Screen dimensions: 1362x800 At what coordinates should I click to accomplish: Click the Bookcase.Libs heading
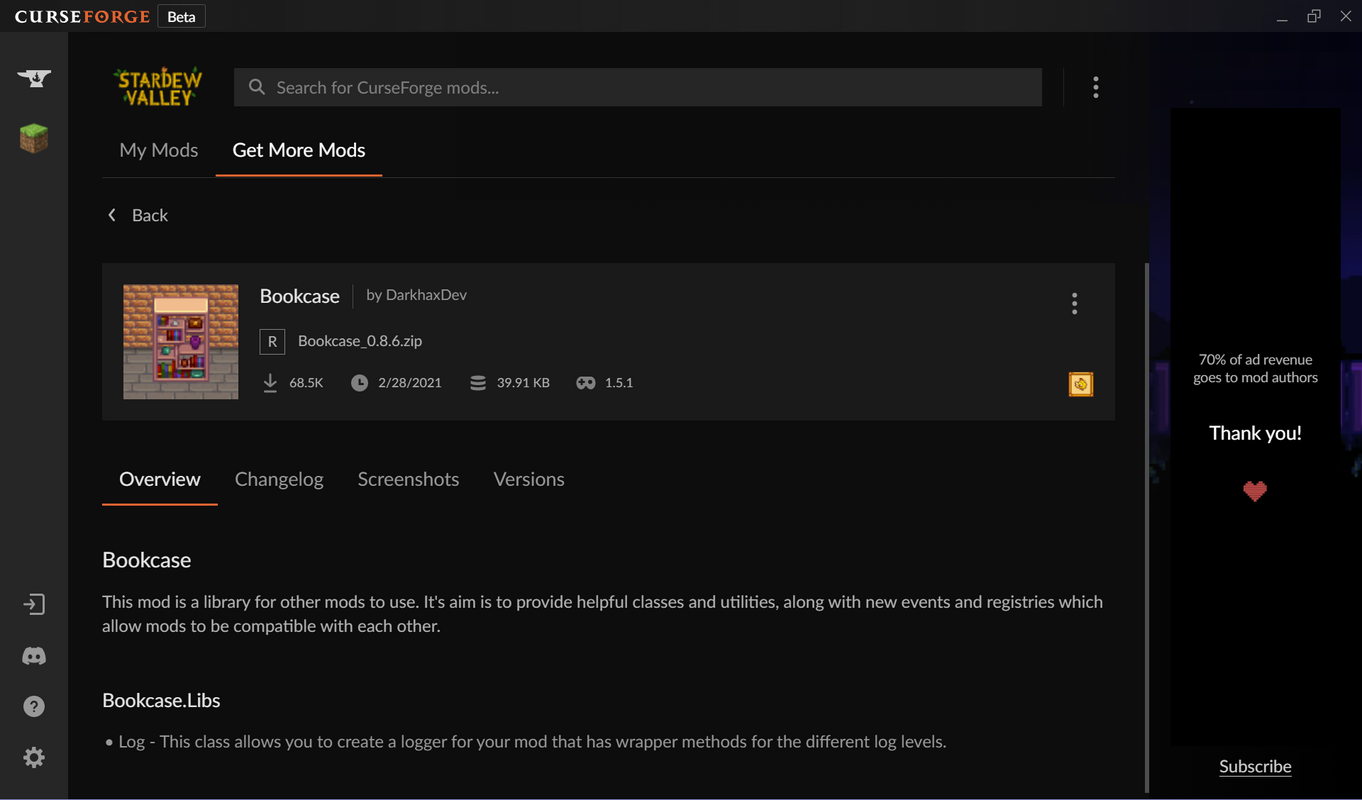pos(161,700)
